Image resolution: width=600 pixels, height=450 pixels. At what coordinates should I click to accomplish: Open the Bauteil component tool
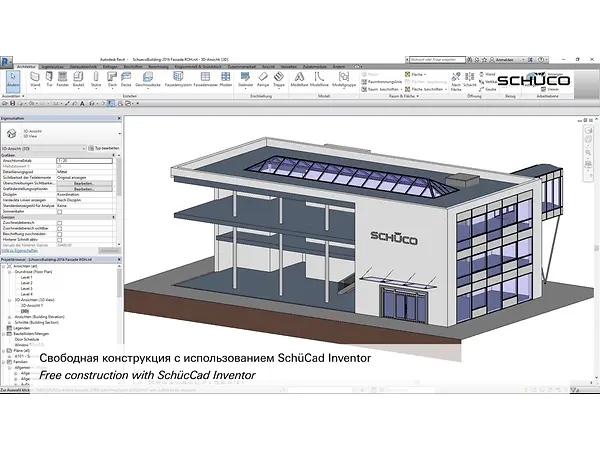[78, 79]
